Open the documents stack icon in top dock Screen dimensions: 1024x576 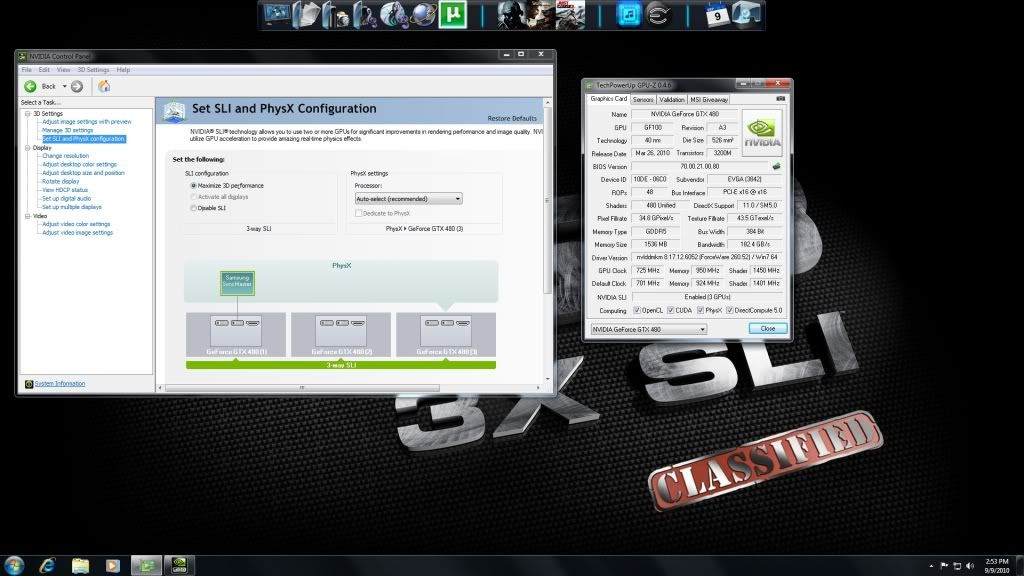pos(306,15)
